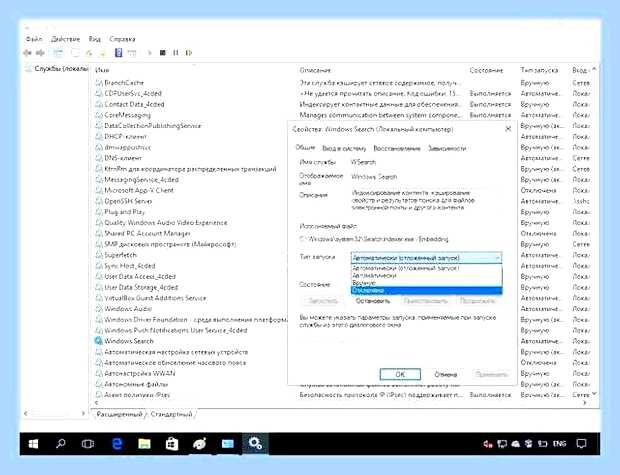Close the Windows Search properties dialog
This screenshot has width=620, height=475.
tap(508, 129)
